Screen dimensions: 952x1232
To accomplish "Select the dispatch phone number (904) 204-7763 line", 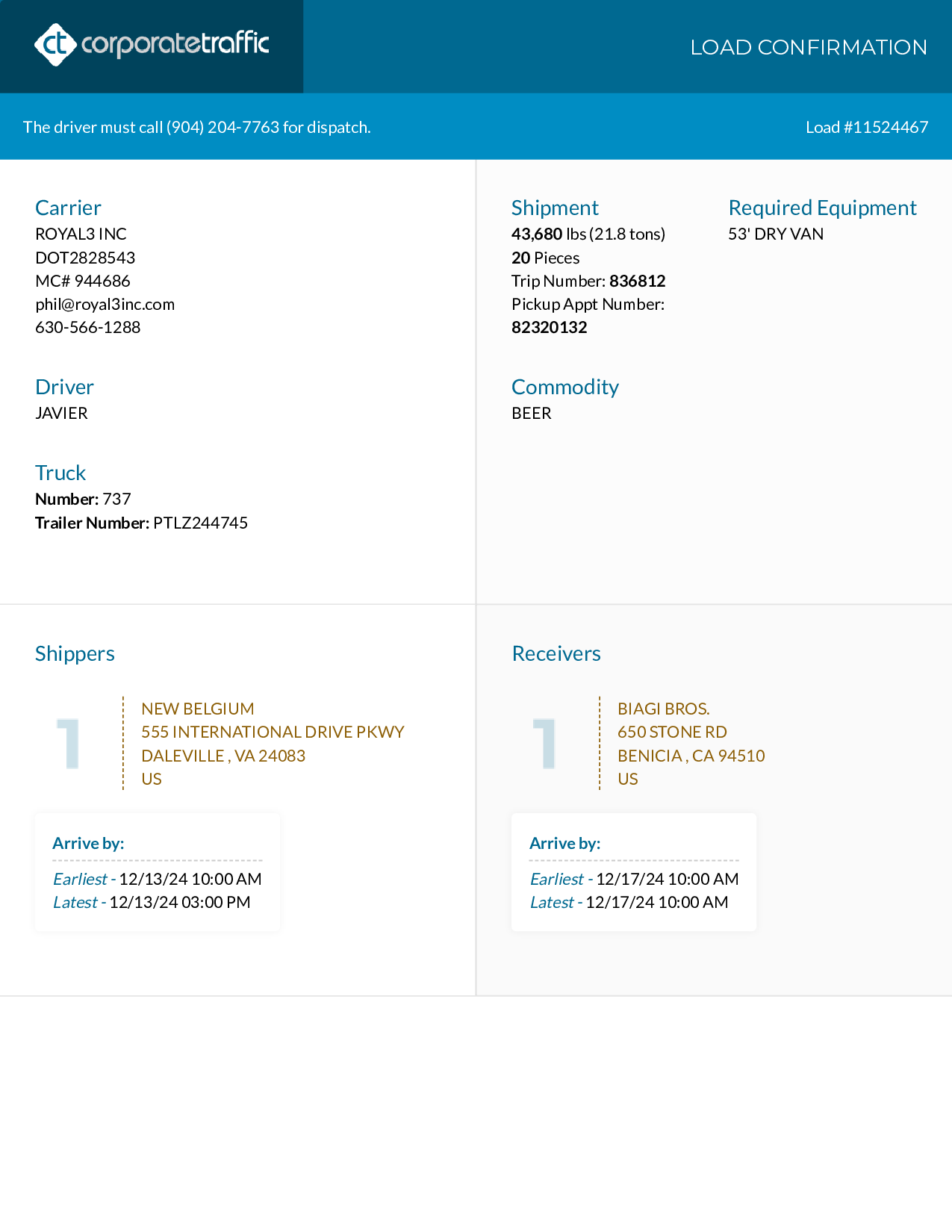I will click(197, 127).
